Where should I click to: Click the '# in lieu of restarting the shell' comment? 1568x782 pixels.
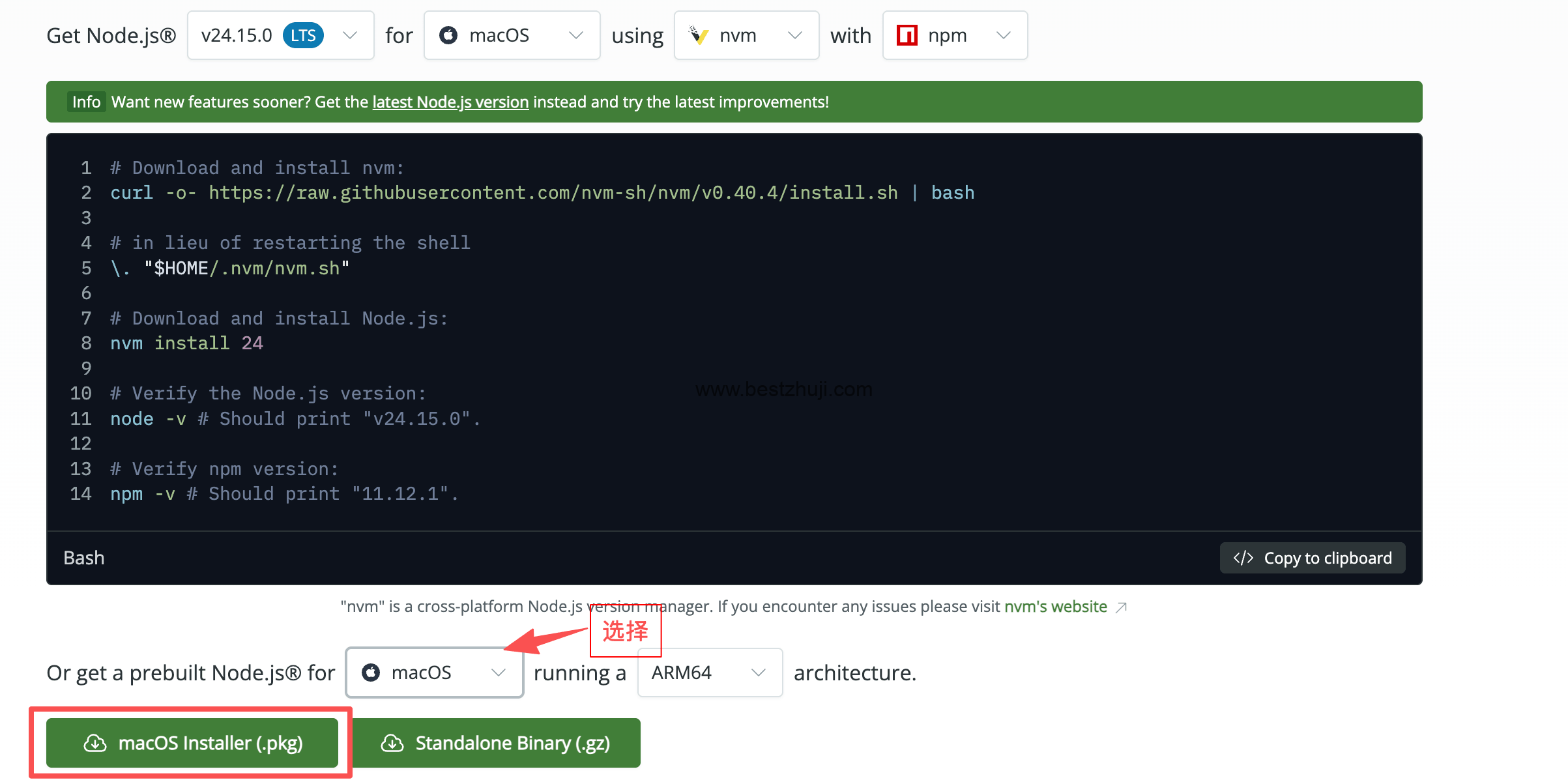tap(290, 243)
